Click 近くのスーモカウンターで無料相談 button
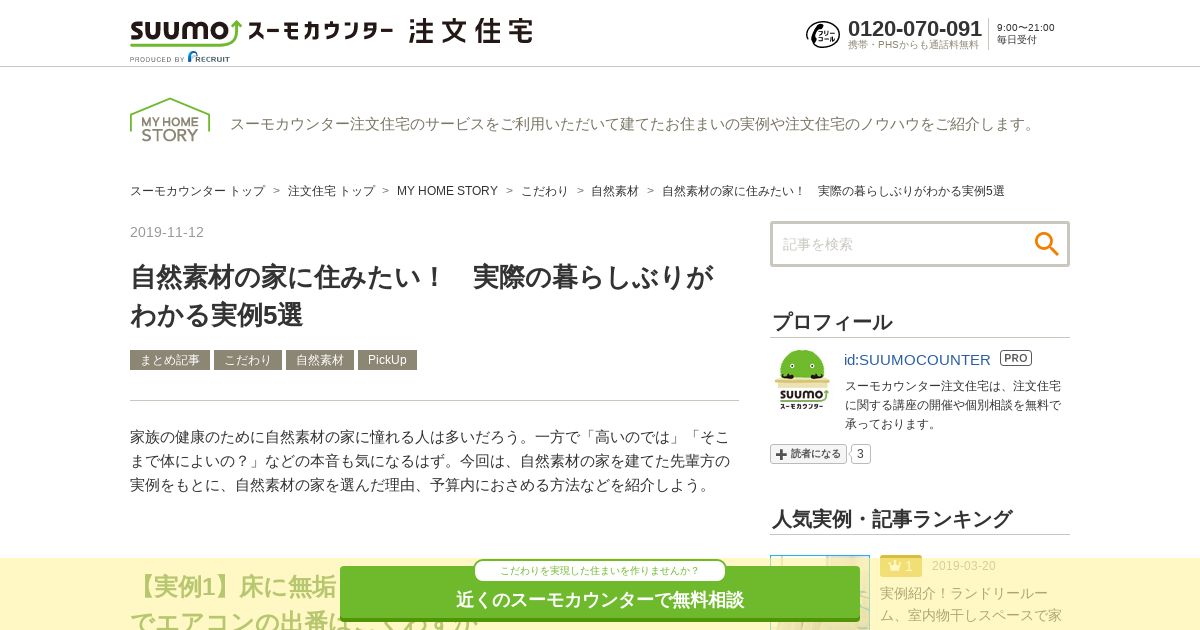The width and height of the screenshot is (1200, 630). [x=600, y=595]
